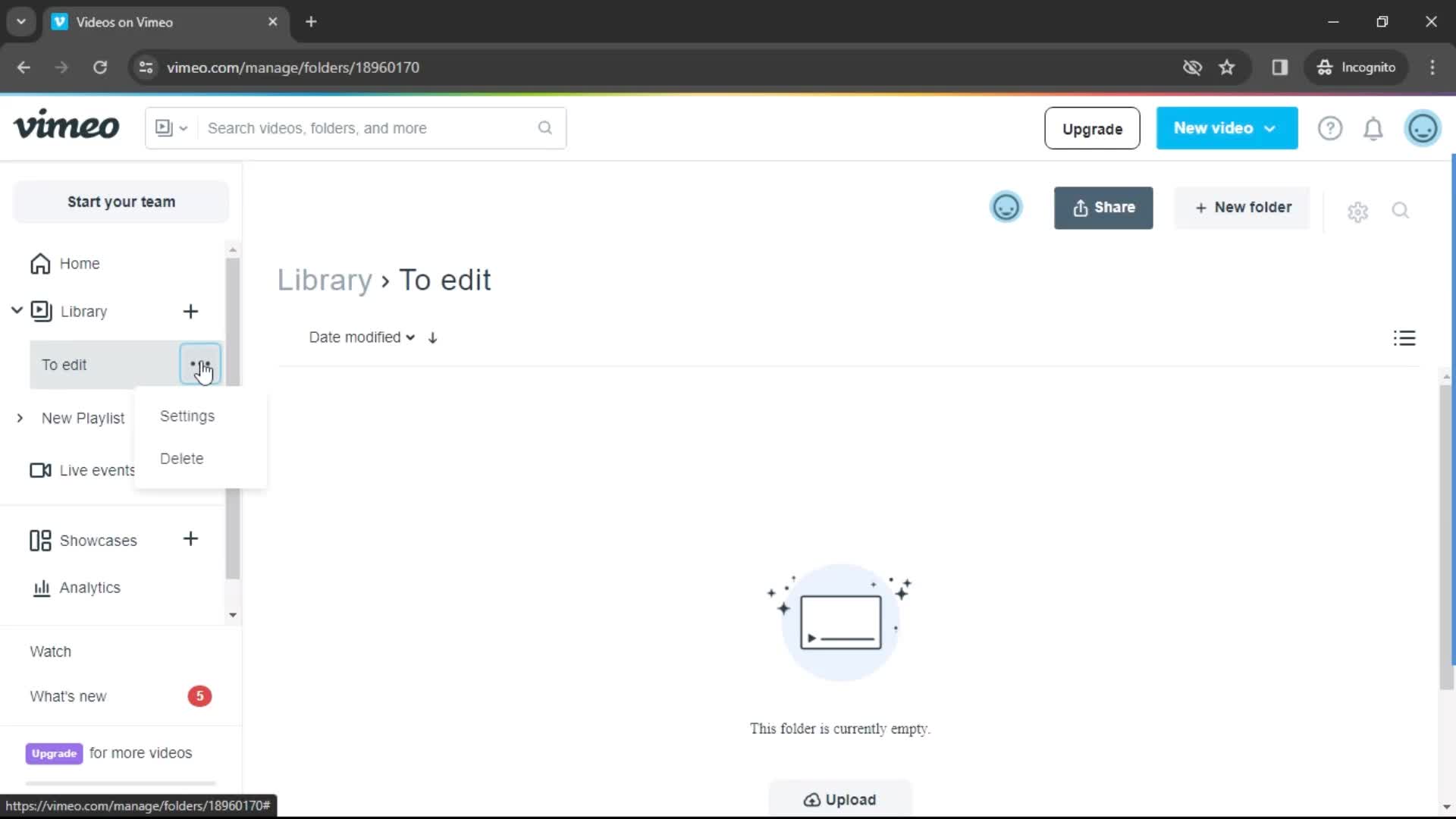
Task: Open the account avatar menu in header
Action: click(1423, 128)
